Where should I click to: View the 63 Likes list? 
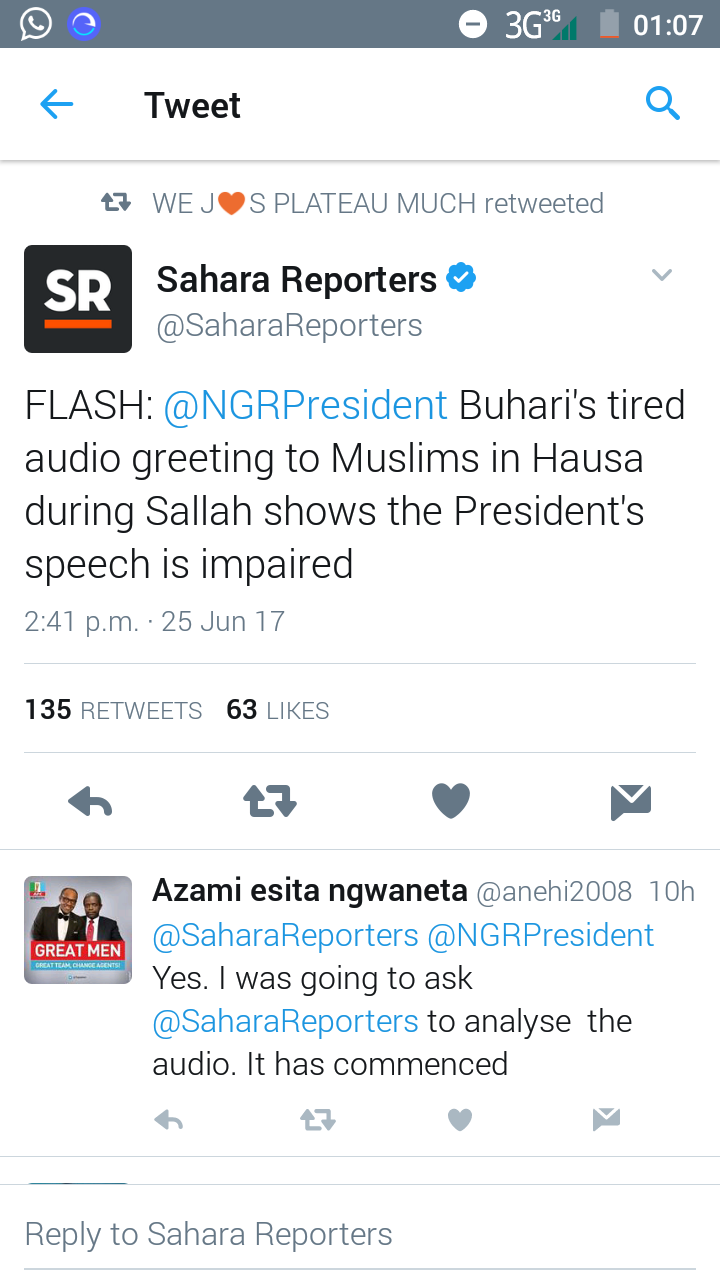click(x=277, y=710)
